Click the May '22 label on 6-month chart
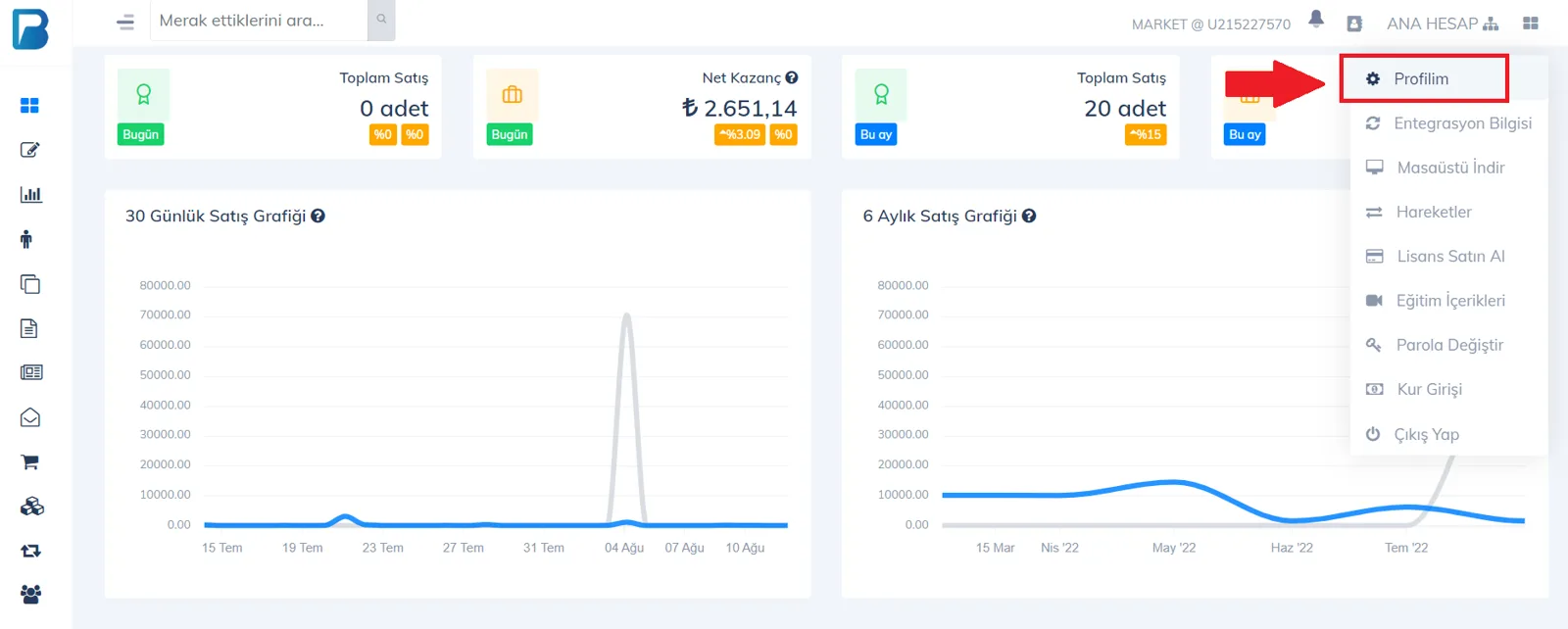This screenshot has width=1568, height=629. coord(1174,548)
